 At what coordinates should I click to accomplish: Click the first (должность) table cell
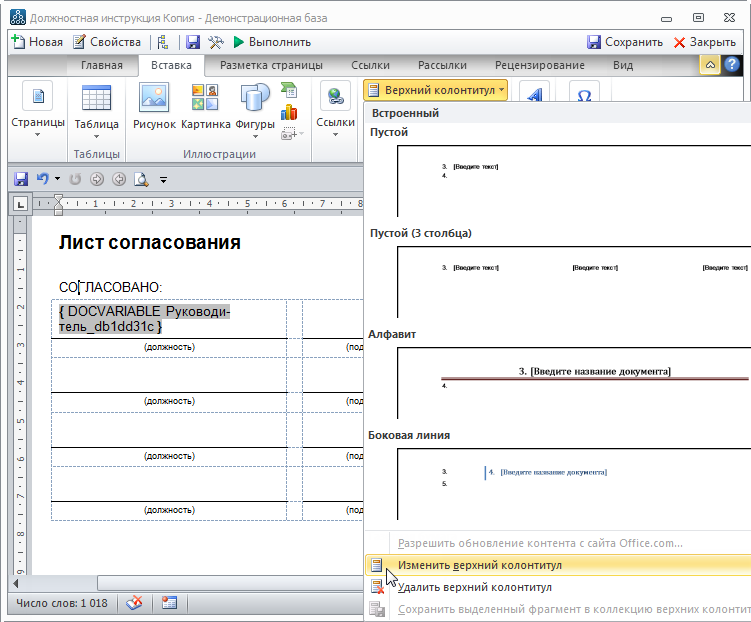point(169,347)
